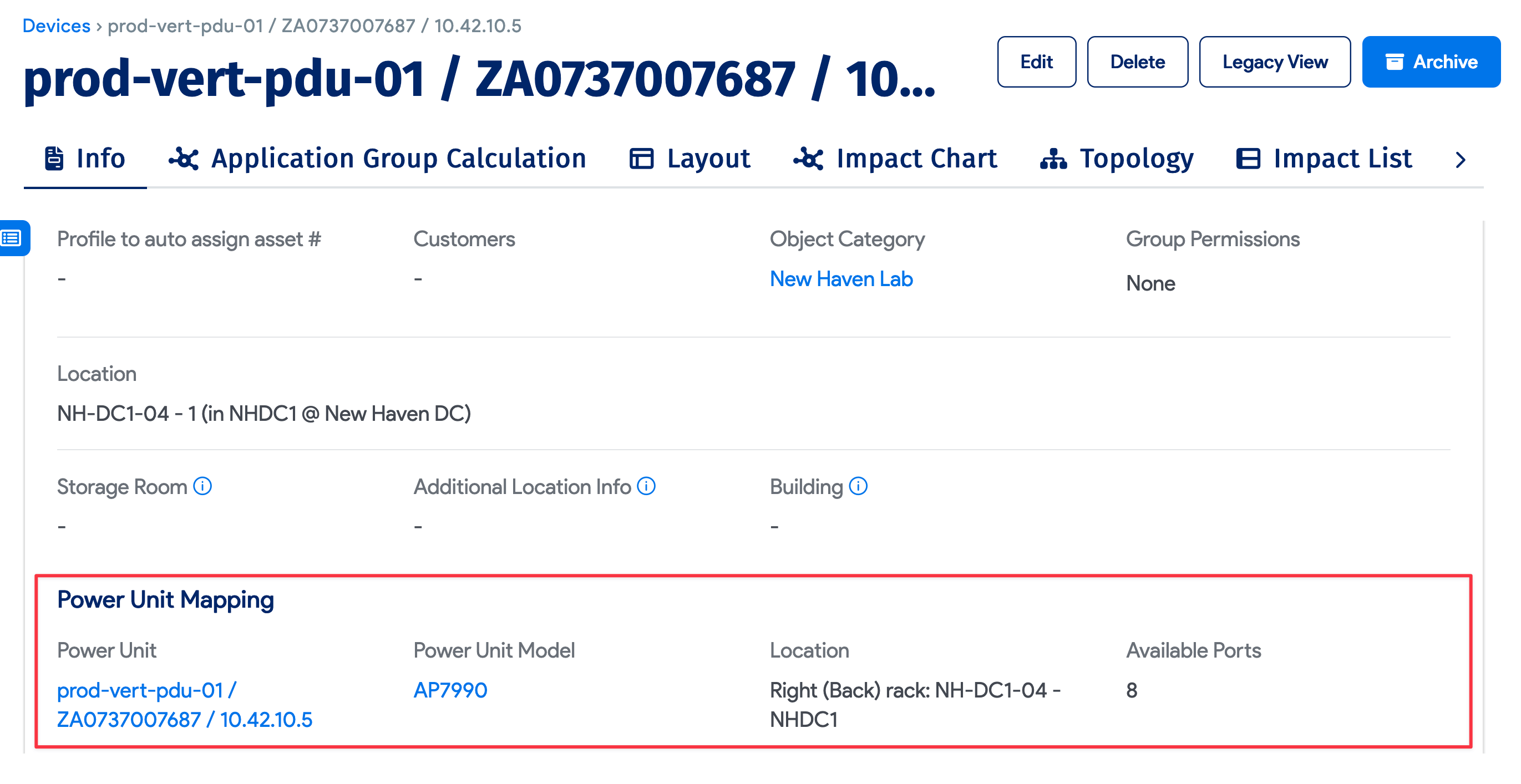Click the Impact List table icon
1521x784 pixels.
click(x=1249, y=157)
